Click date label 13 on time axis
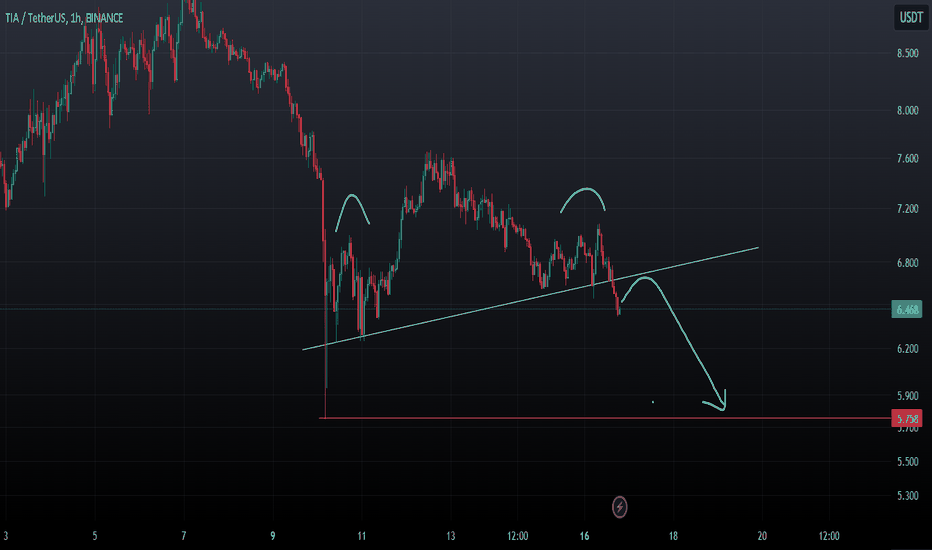The width and height of the screenshot is (932, 550). [x=451, y=536]
